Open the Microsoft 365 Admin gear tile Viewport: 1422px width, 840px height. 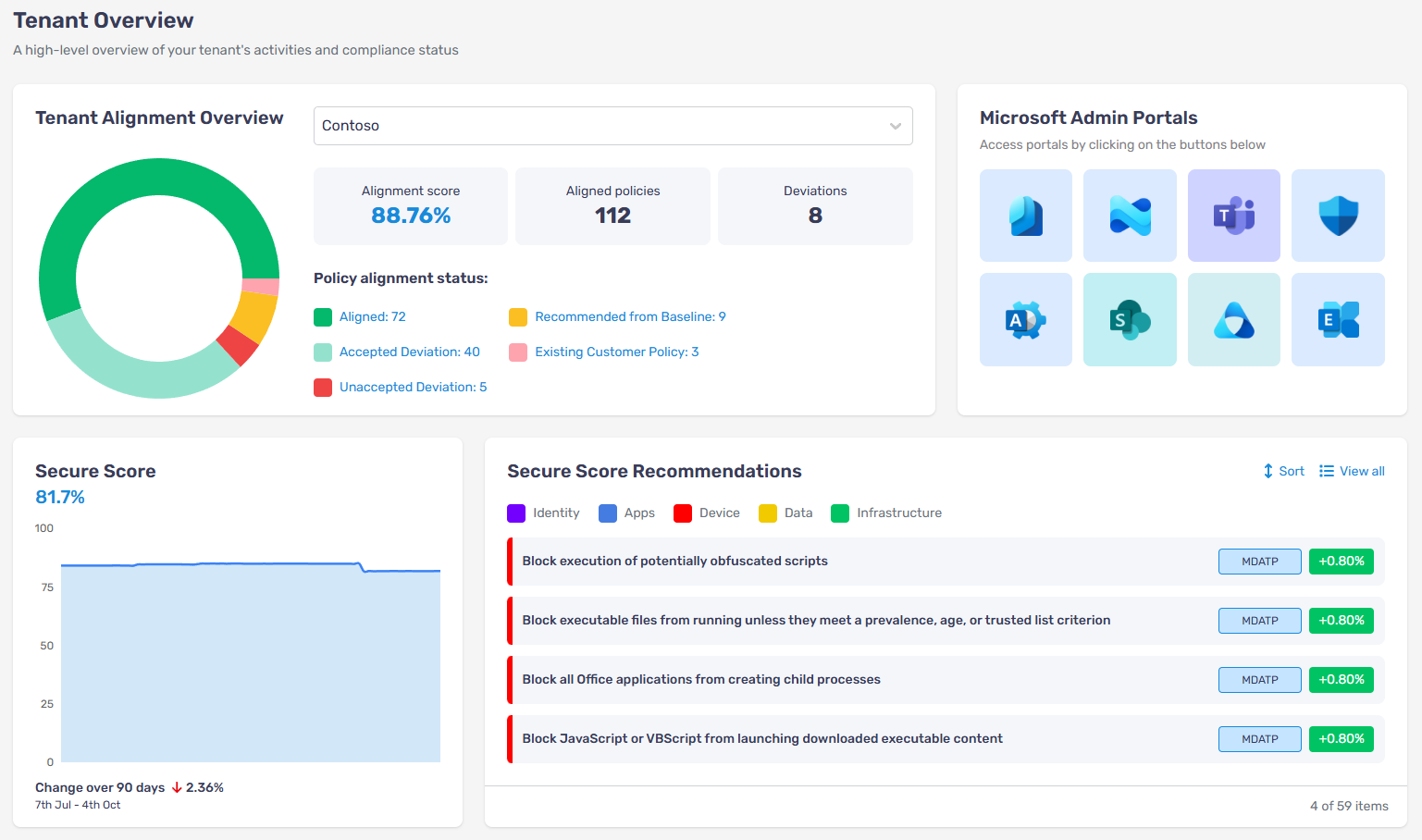point(1025,320)
